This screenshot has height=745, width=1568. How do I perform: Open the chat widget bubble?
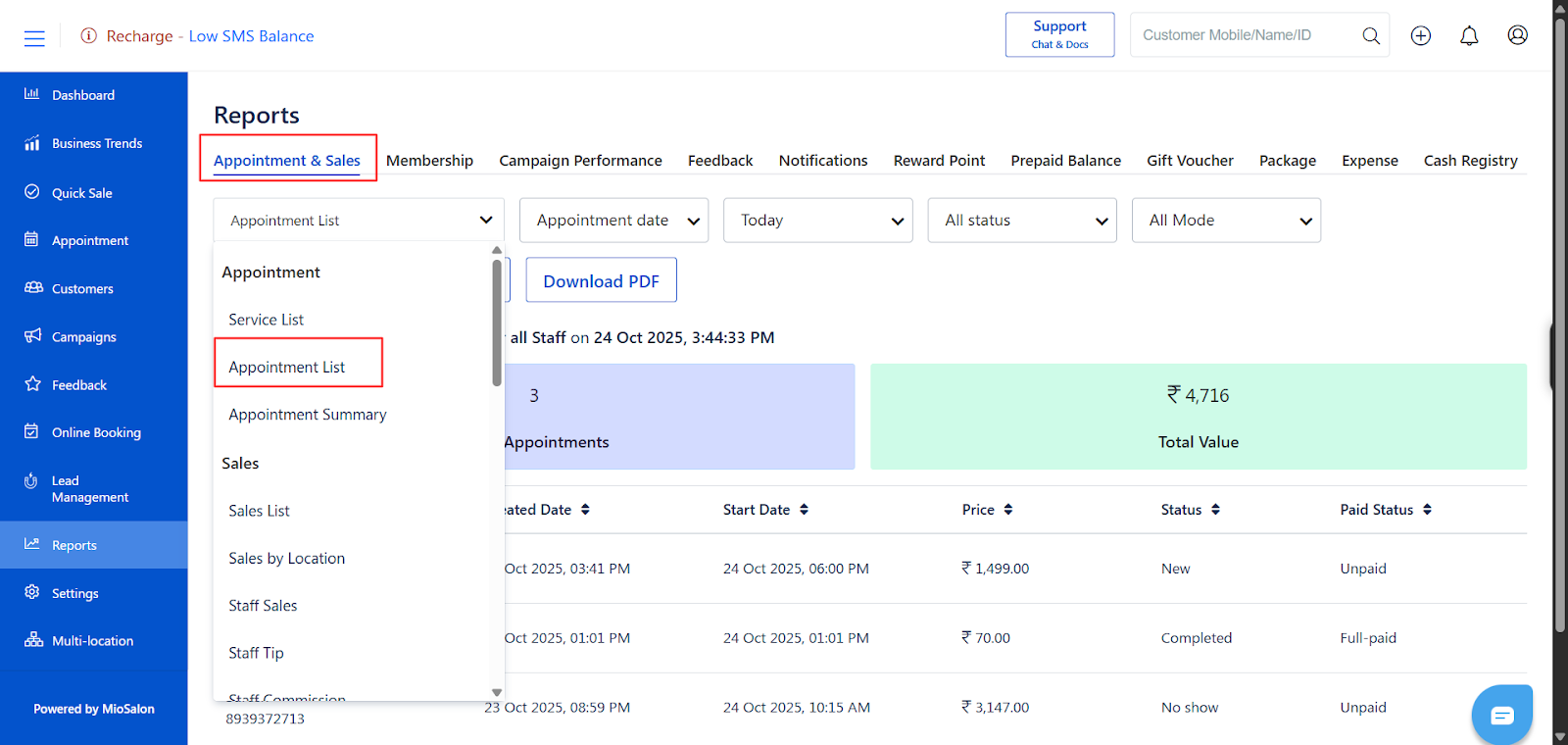pos(1502,715)
